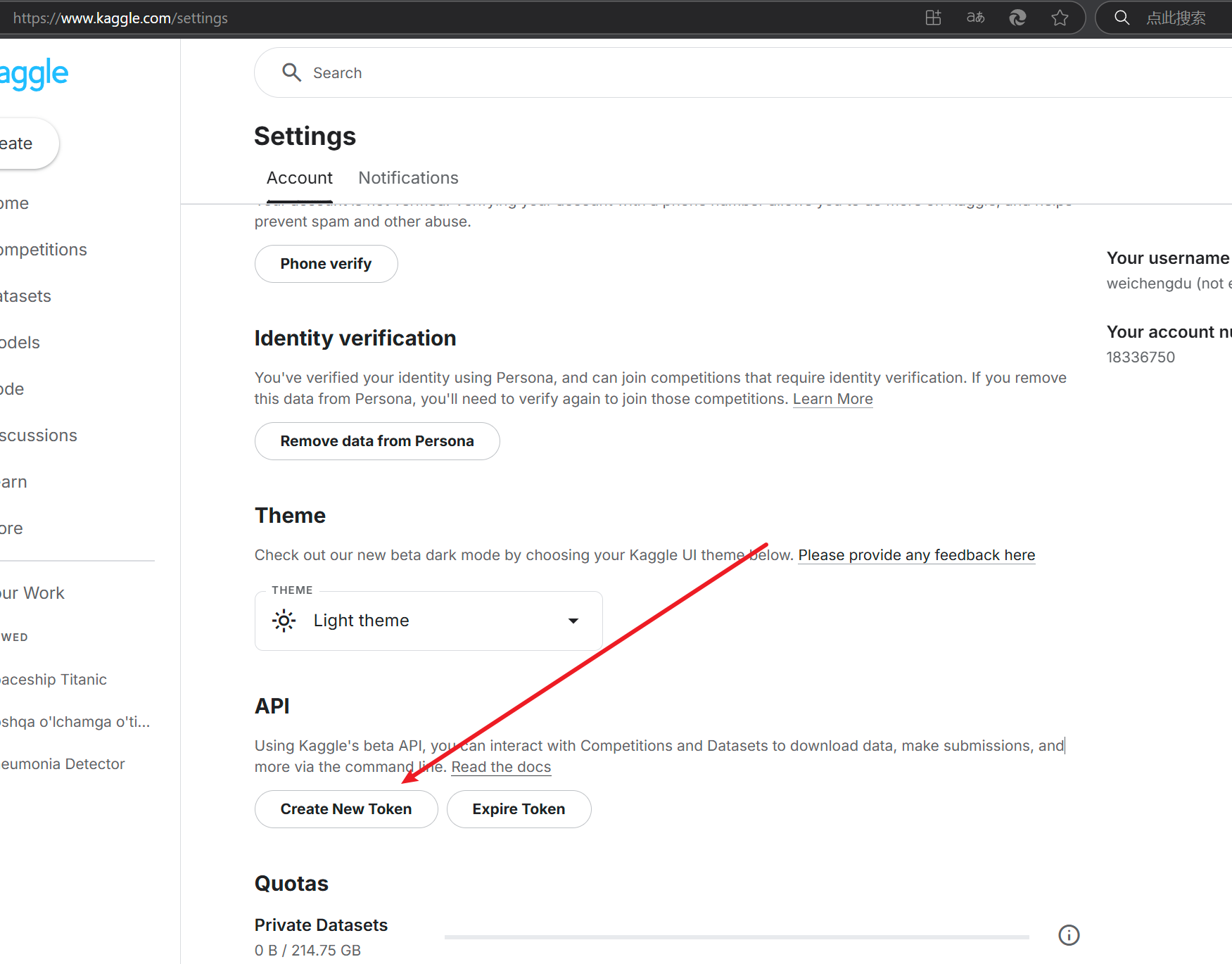Open recently viewed o'lchamga item
Image resolution: width=1232 pixels, height=964 pixels.
click(x=75, y=722)
